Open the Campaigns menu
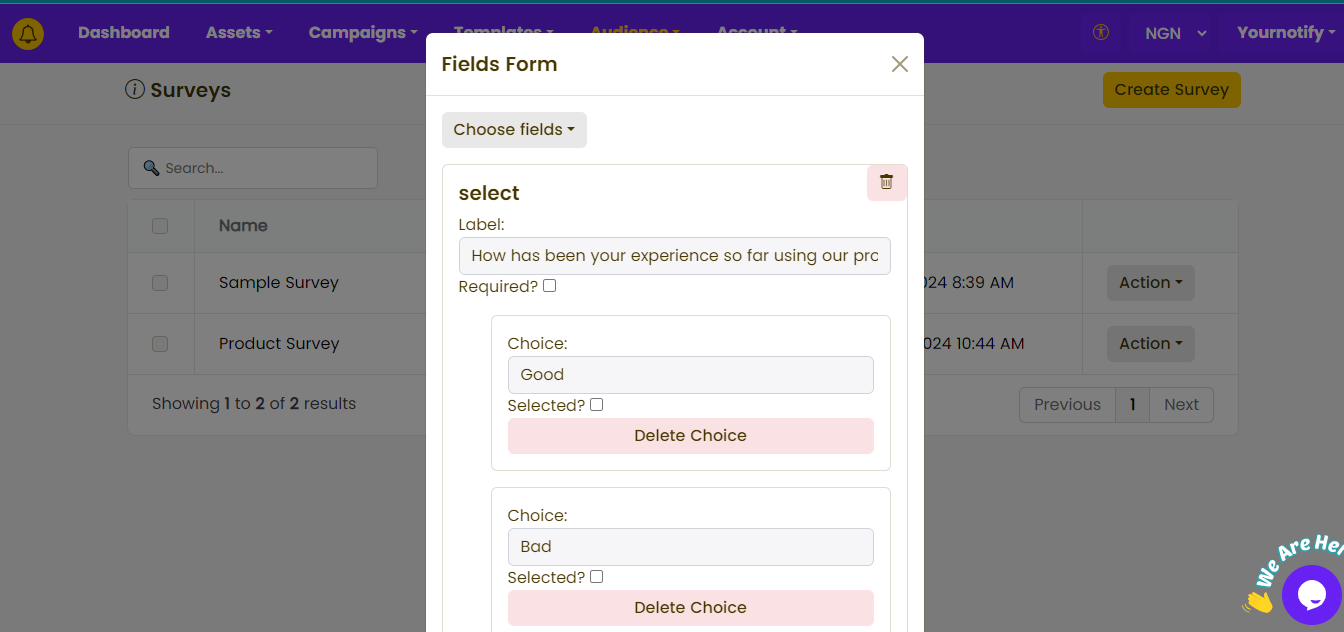This screenshot has width=1344, height=632. coord(362,32)
